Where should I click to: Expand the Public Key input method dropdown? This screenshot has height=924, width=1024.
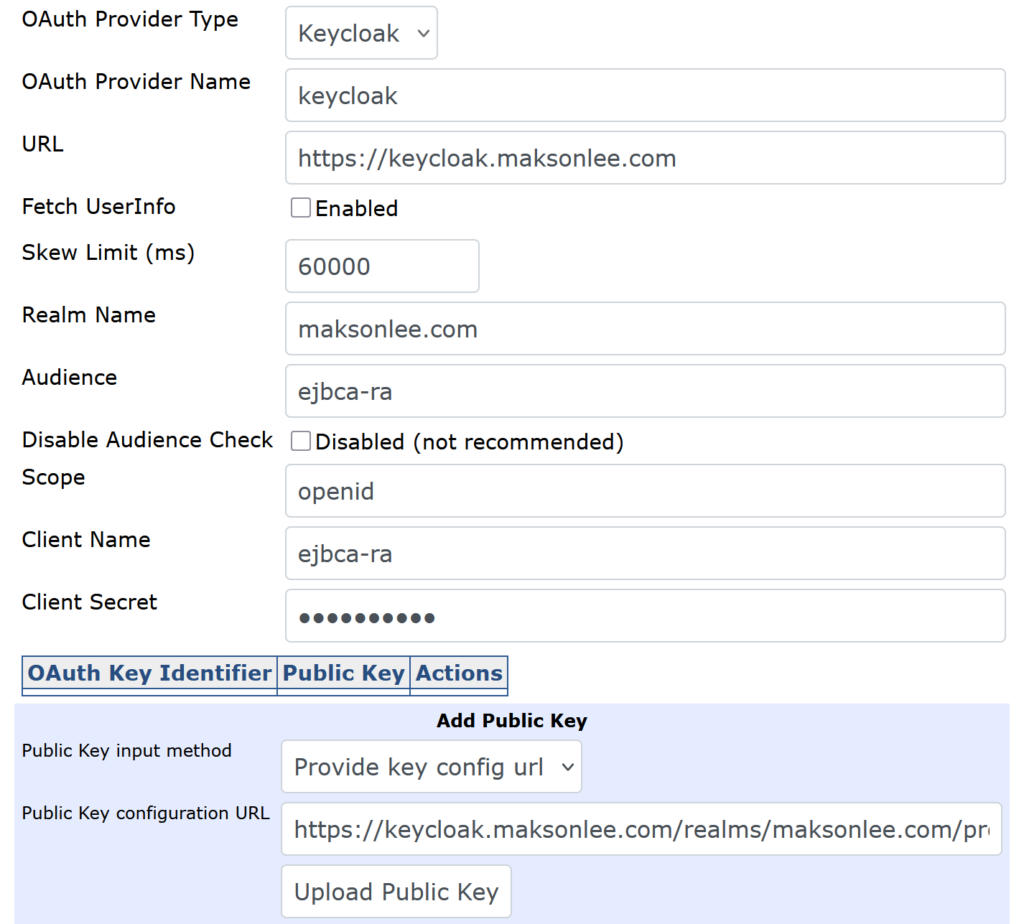[431, 767]
